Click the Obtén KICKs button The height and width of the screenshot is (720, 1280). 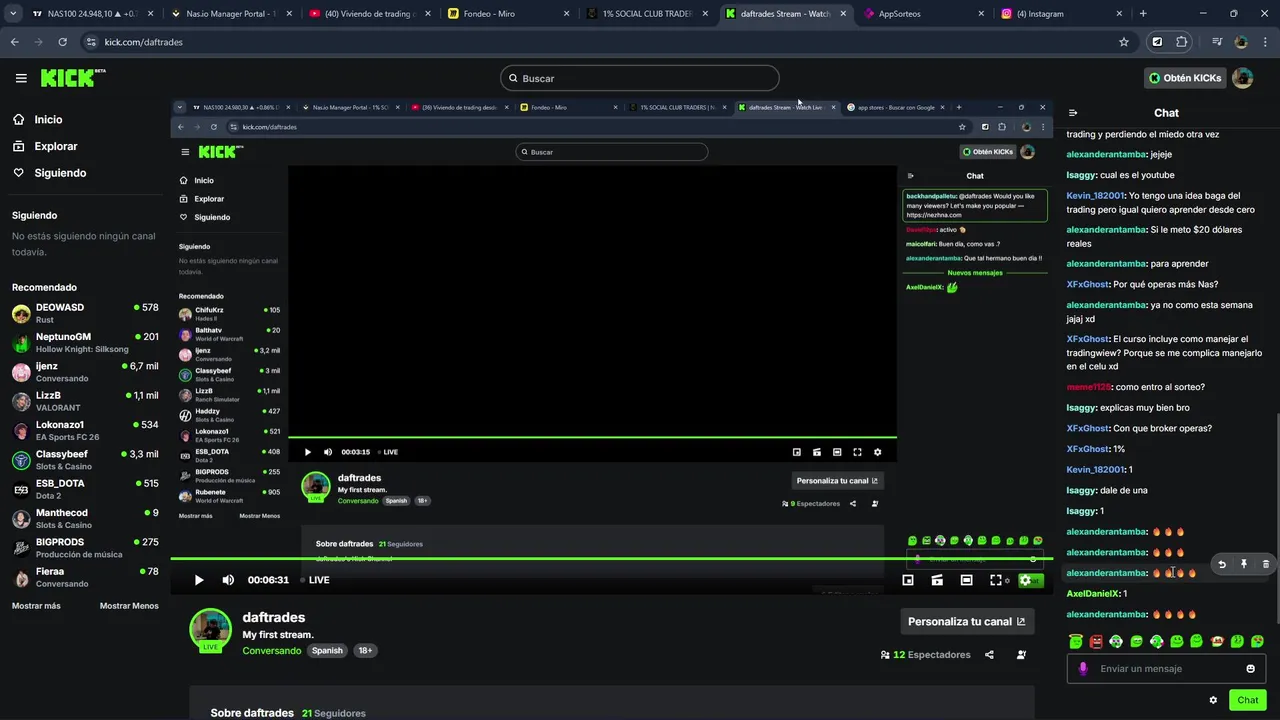(x=1185, y=78)
